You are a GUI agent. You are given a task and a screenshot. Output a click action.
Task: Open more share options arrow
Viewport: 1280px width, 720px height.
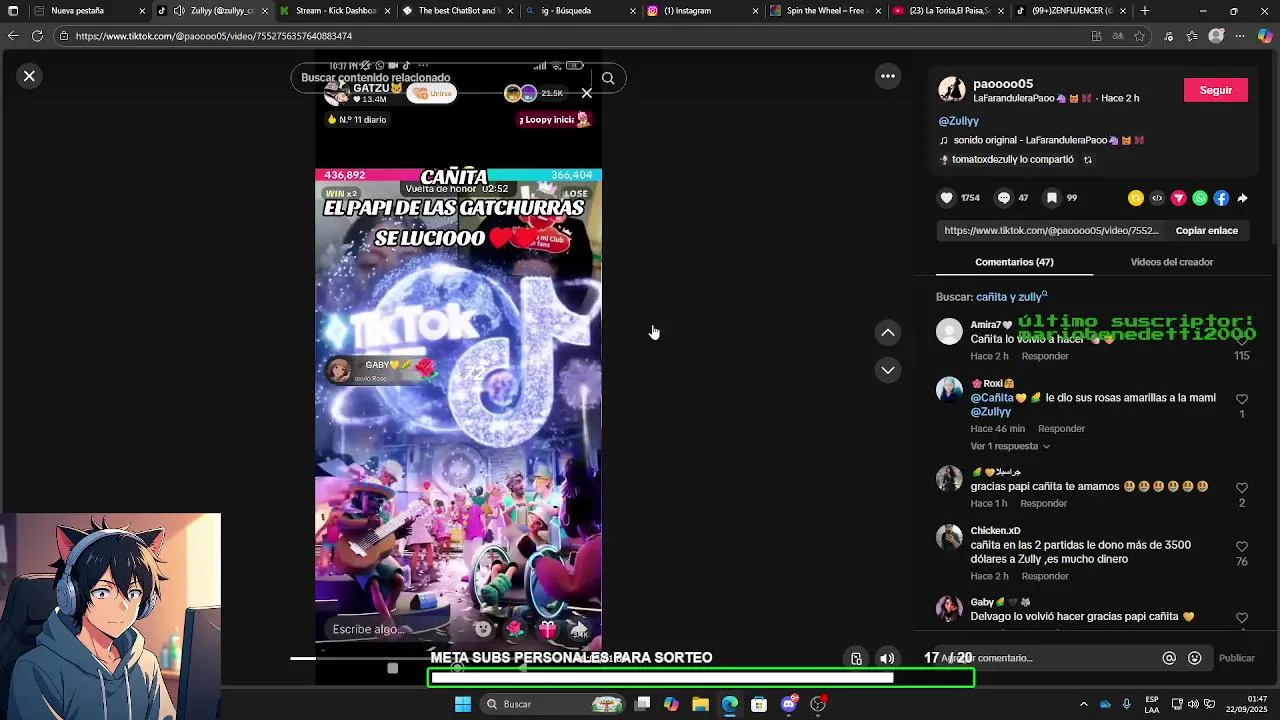point(1242,198)
